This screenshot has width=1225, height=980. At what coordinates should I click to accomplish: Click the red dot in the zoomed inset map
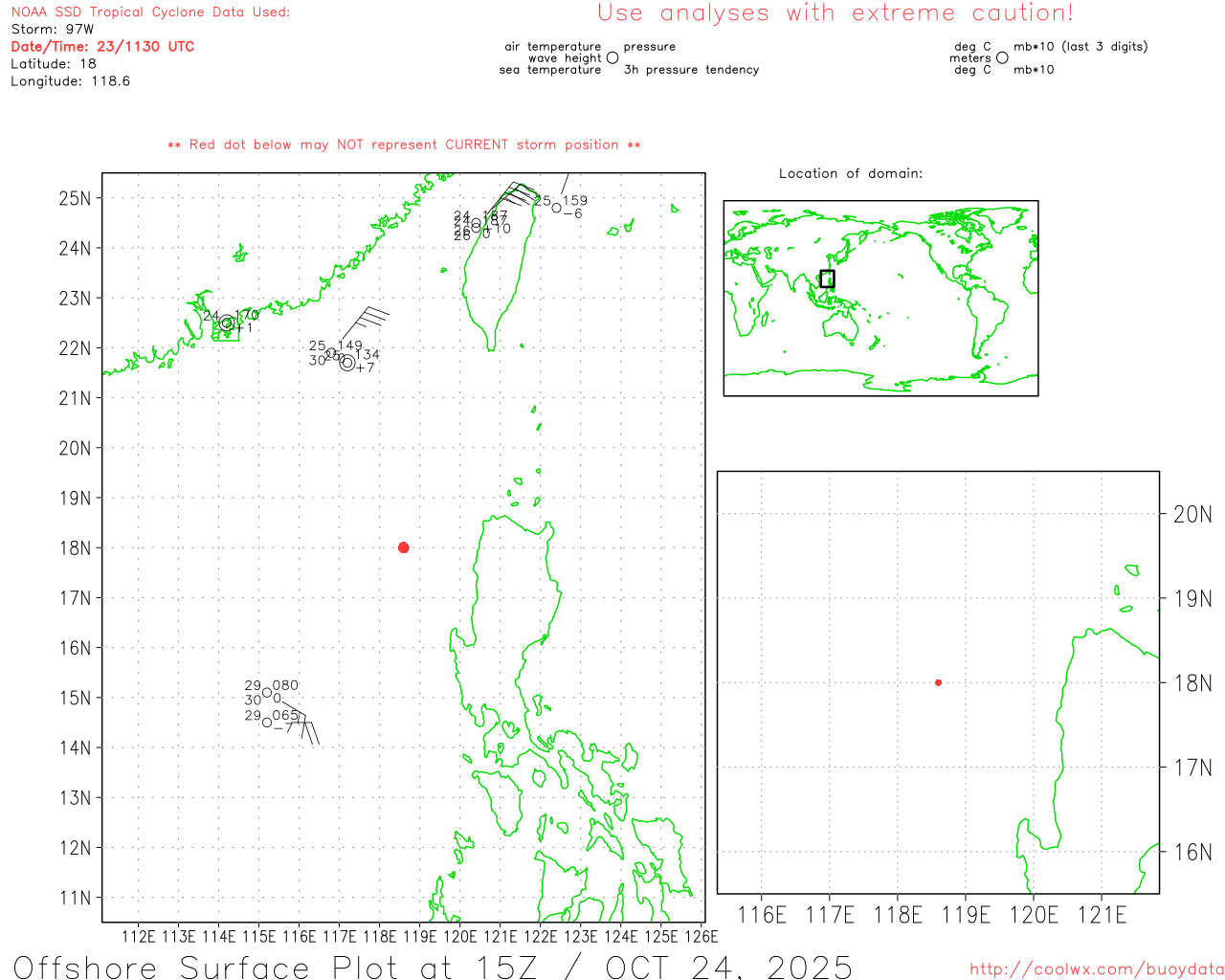click(x=938, y=682)
